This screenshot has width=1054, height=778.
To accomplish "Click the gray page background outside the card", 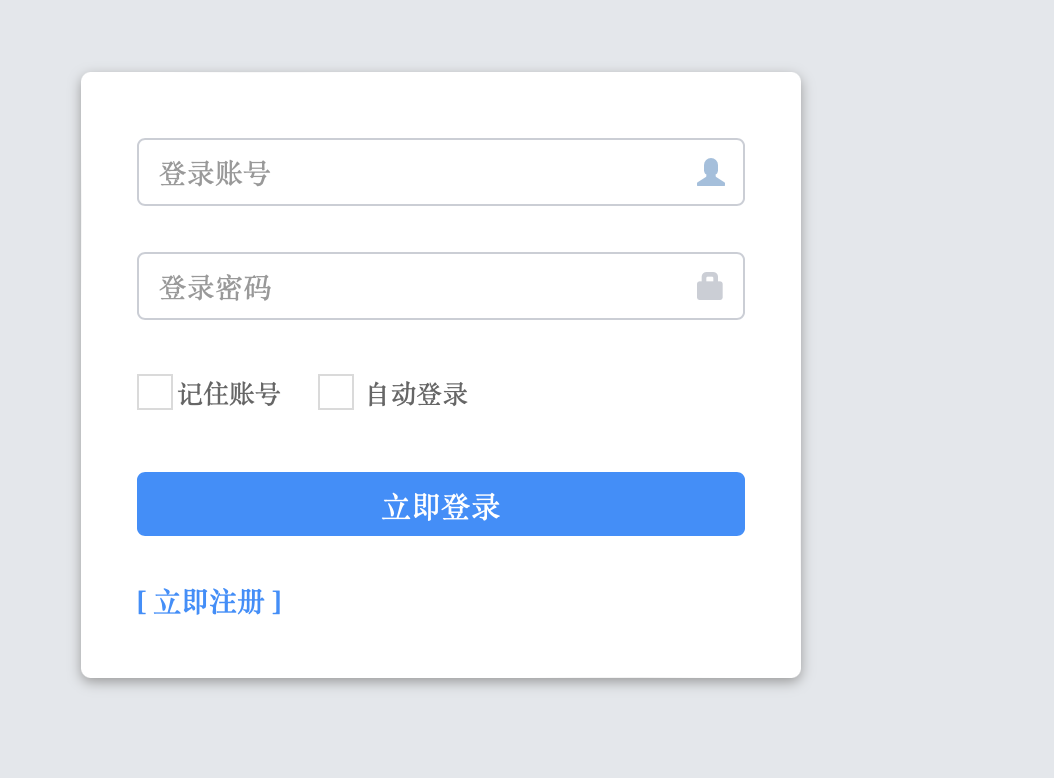I will 930,400.
